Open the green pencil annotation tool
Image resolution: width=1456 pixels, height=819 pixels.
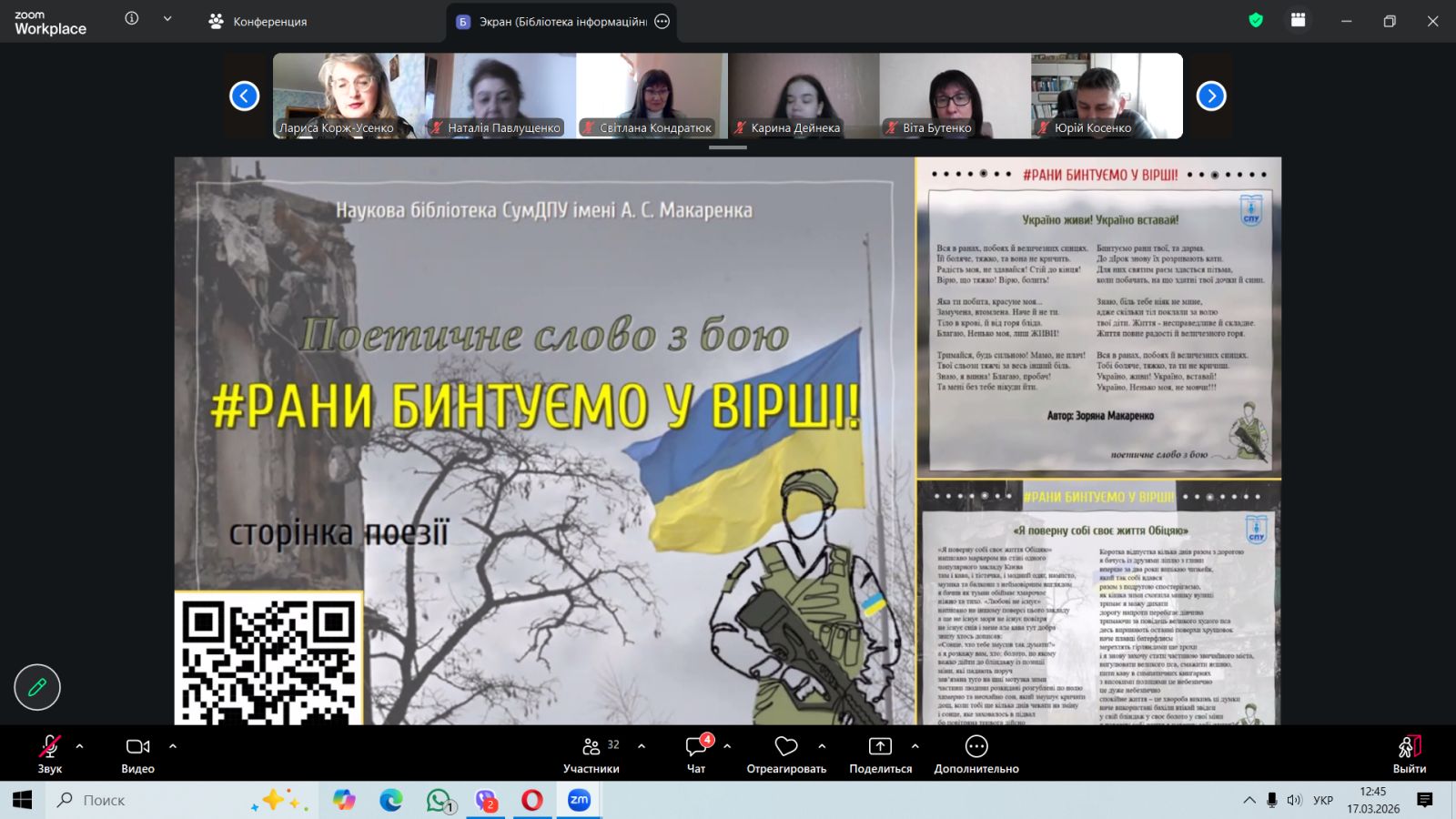37,687
